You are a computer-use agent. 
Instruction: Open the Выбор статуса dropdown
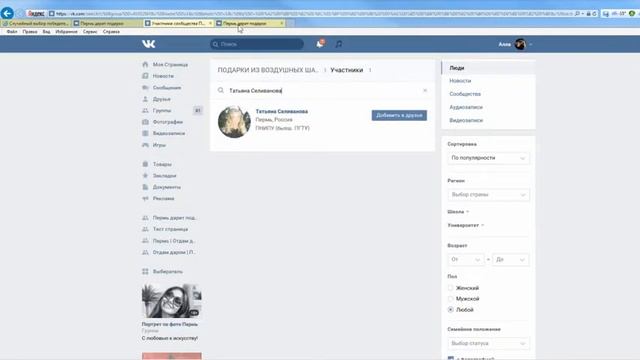pyautogui.click(x=488, y=343)
